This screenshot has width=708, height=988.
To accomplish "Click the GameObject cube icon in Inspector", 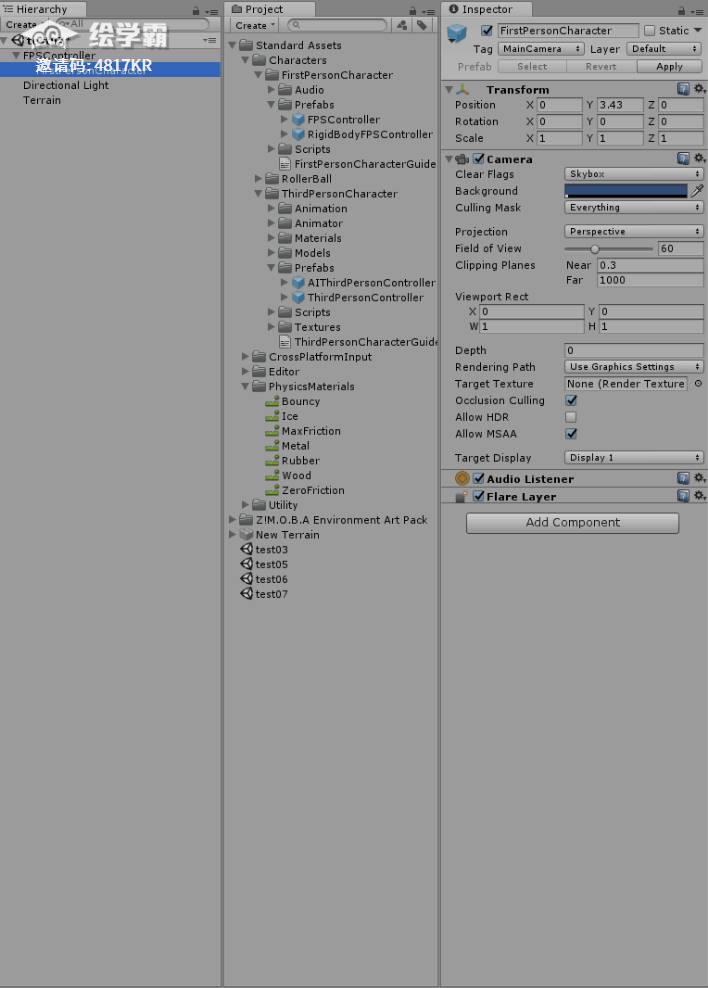I will click(457, 33).
